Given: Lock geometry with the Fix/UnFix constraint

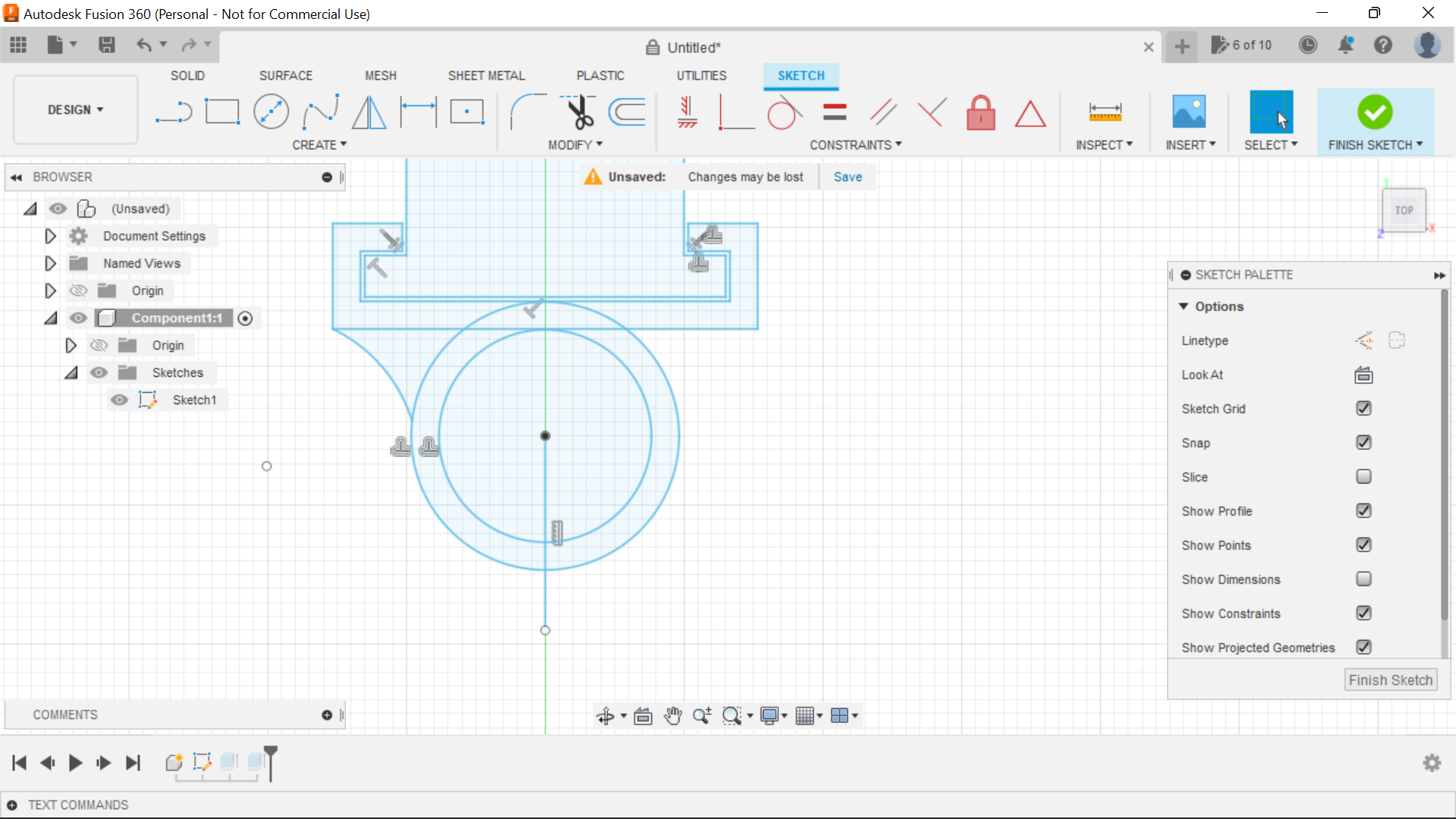Looking at the screenshot, I should point(981,111).
